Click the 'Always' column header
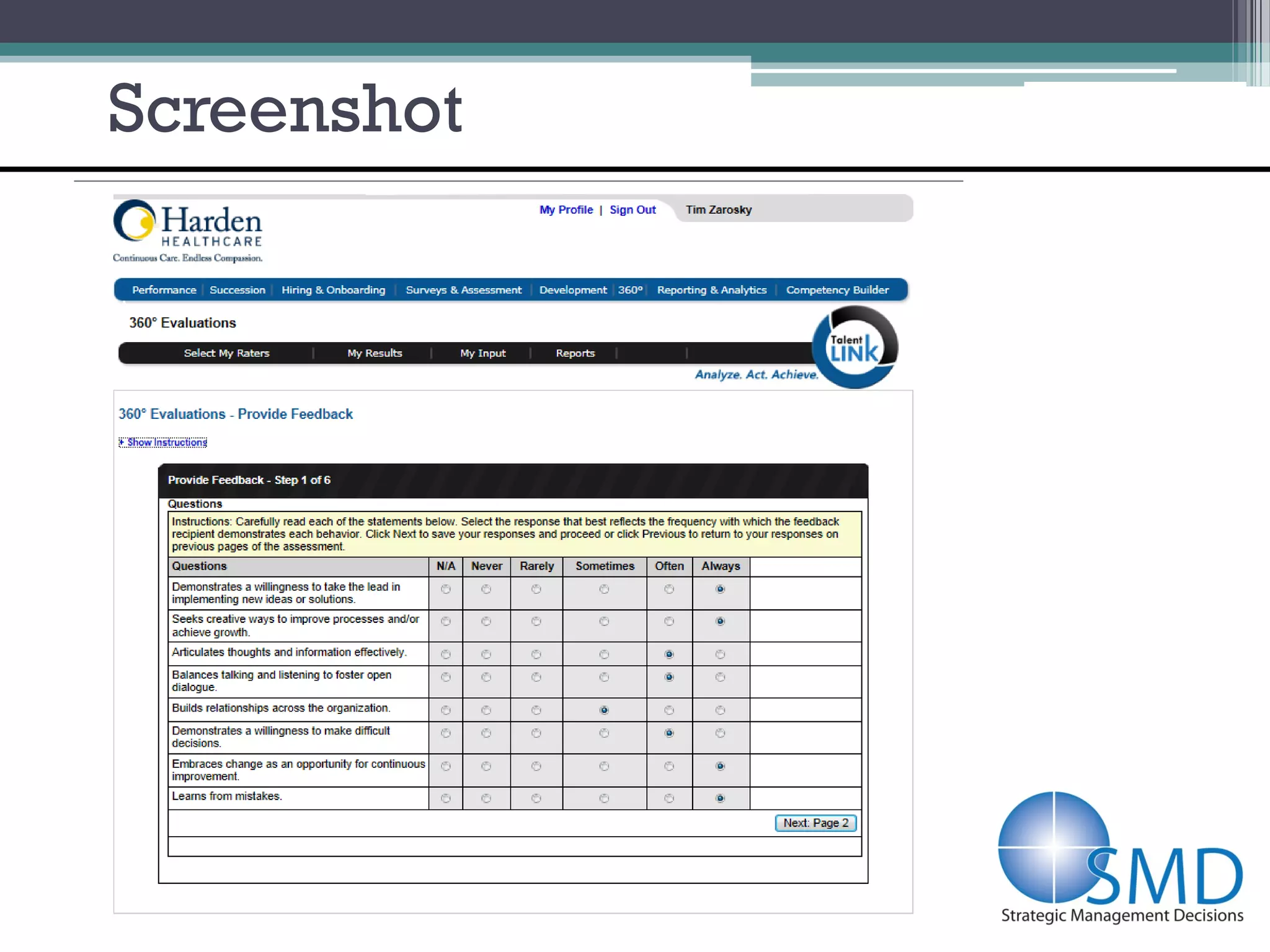 point(721,566)
